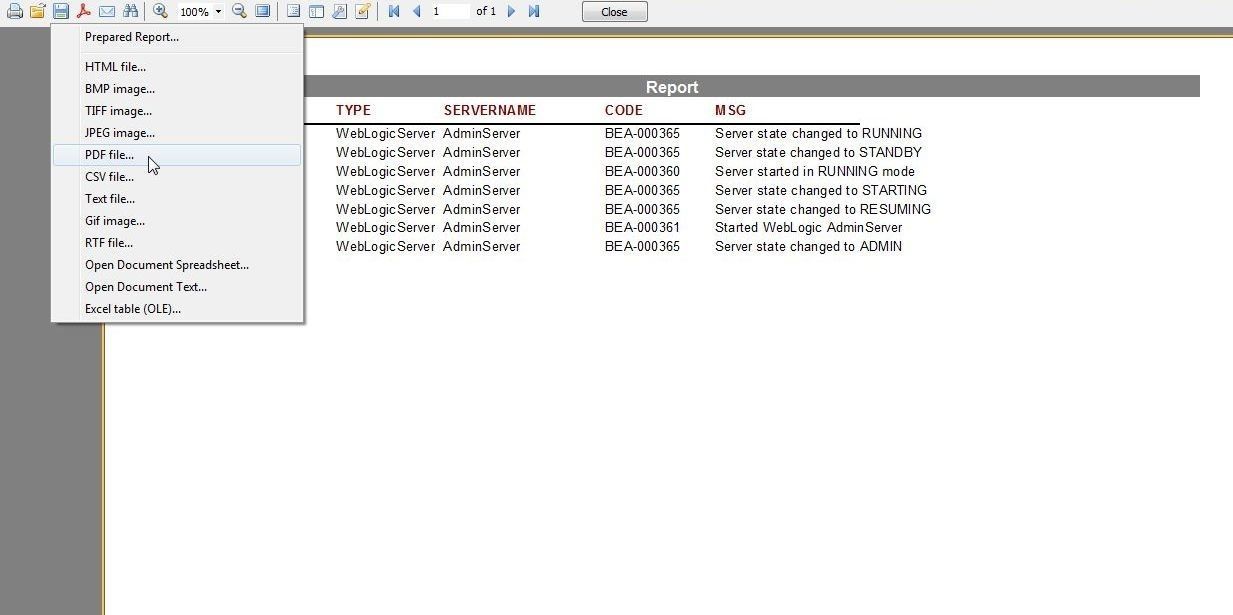Toggle the report outline icon
The width and height of the screenshot is (1233, 615).
(x=293, y=12)
